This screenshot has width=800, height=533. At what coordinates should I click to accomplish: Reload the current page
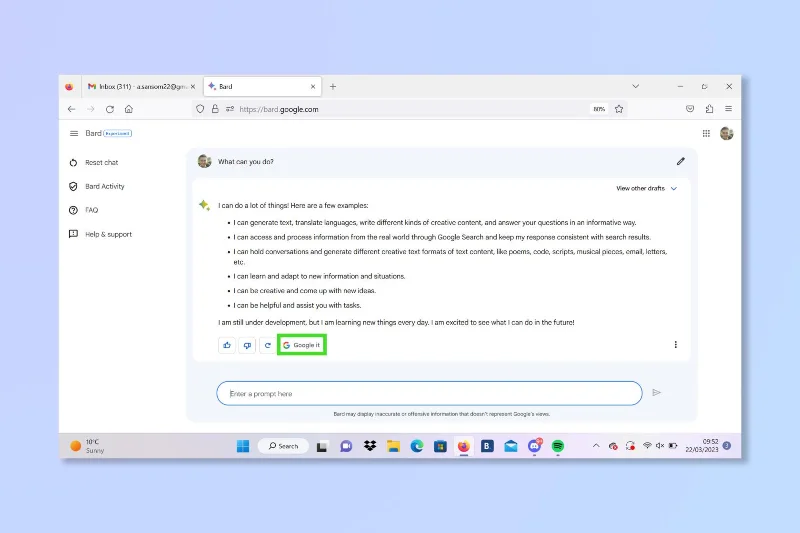pyautogui.click(x=110, y=109)
